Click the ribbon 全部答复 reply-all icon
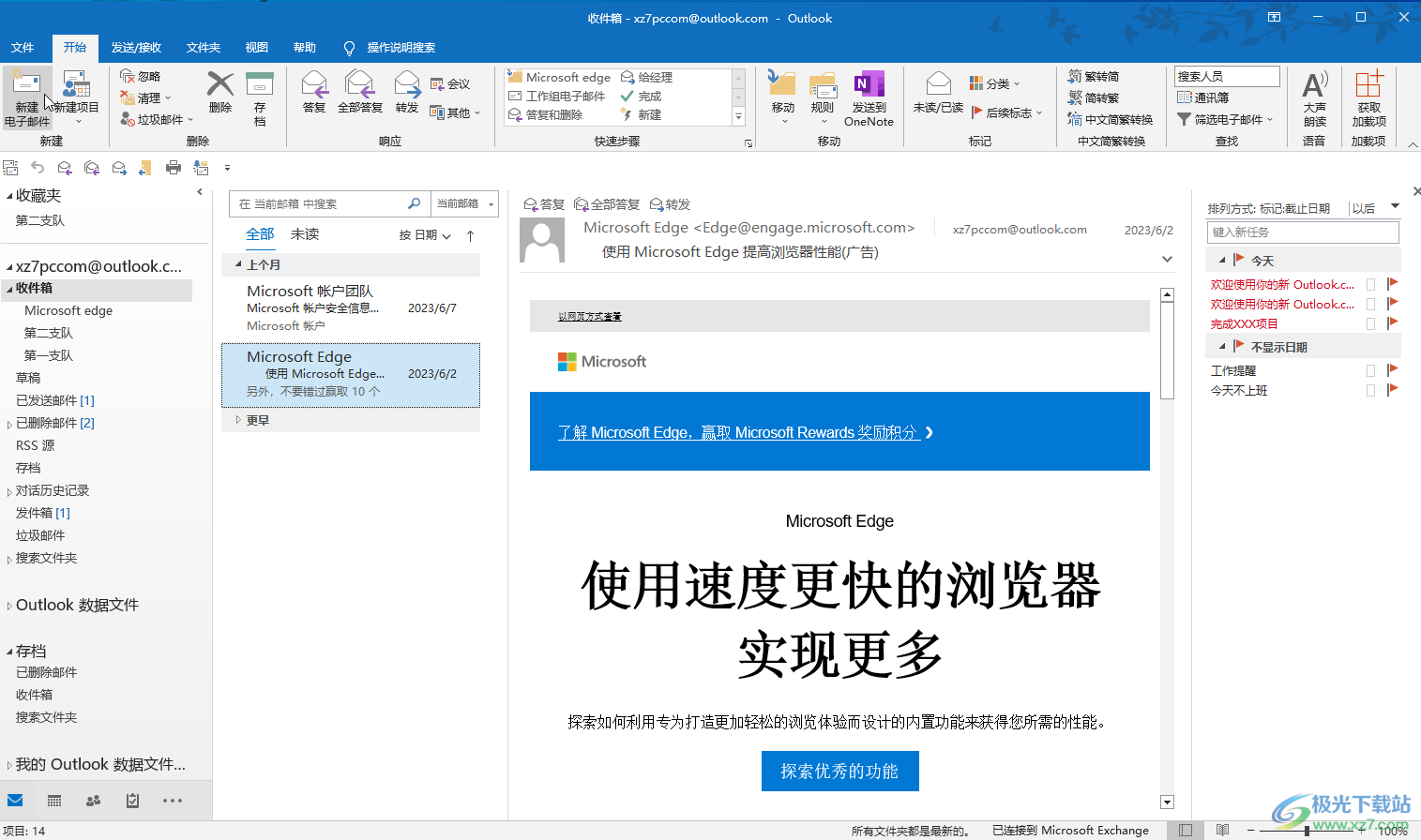The height and width of the screenshot is (840, 1421). coord(360,93)
